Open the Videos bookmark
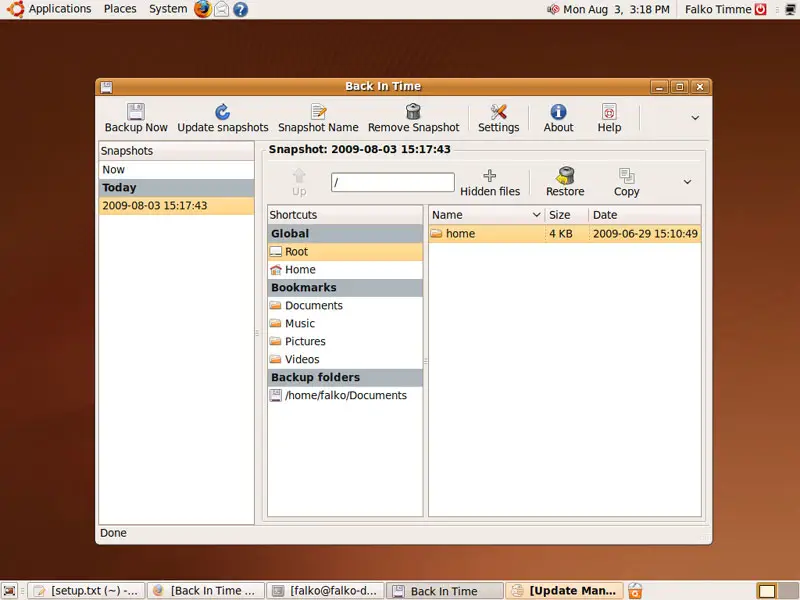This screenshot has width=800, height=600. coord(345,359)
